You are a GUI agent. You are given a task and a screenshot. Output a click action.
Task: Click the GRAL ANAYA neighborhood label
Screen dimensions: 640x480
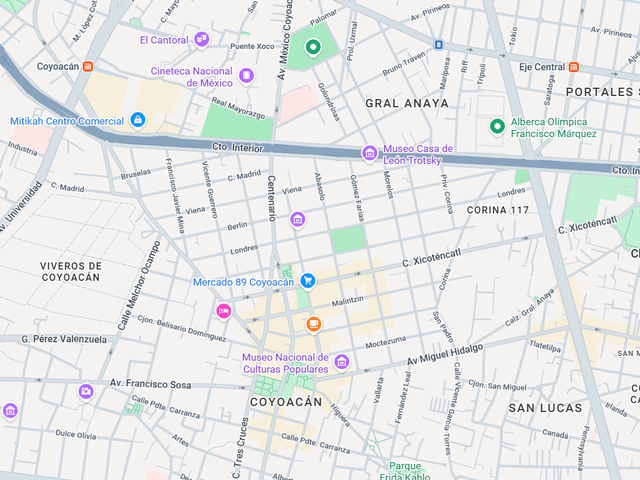coord(407,104)
